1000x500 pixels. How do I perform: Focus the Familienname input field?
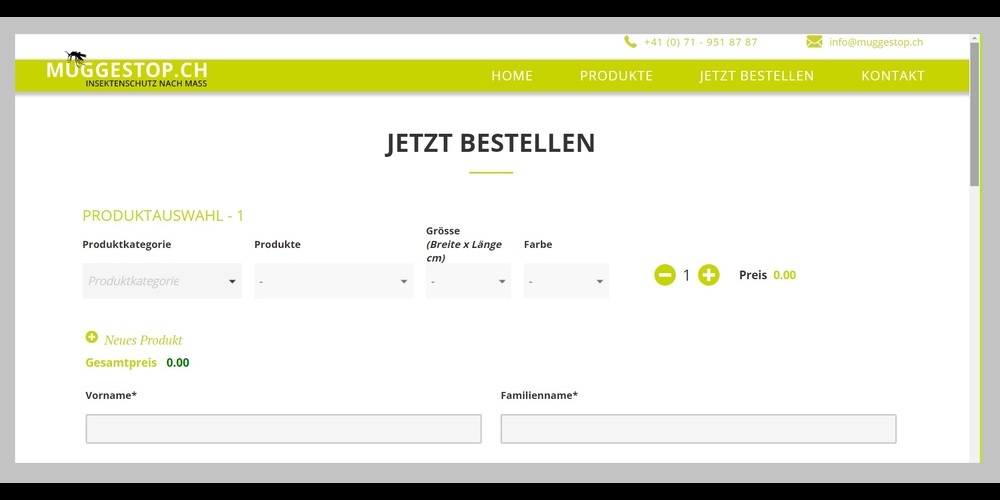click(x=698, y=429)
